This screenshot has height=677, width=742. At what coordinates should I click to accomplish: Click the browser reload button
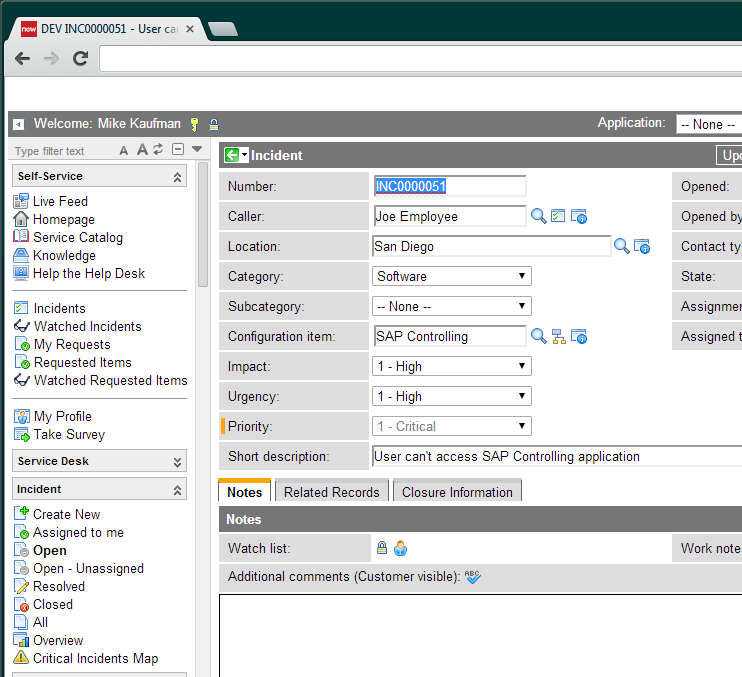(80, 58)
